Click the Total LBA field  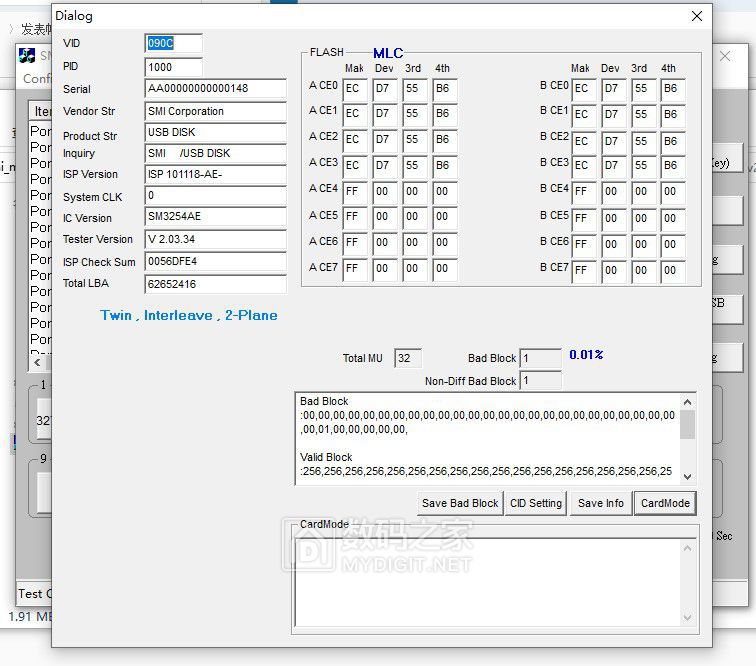click(215, 284)
